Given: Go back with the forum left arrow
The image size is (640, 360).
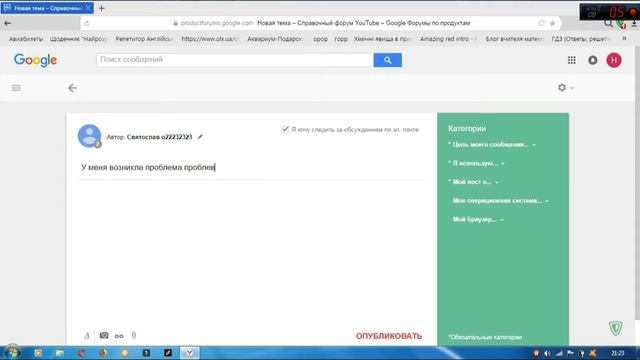Looking at the screenshot, I should [72, 88].
